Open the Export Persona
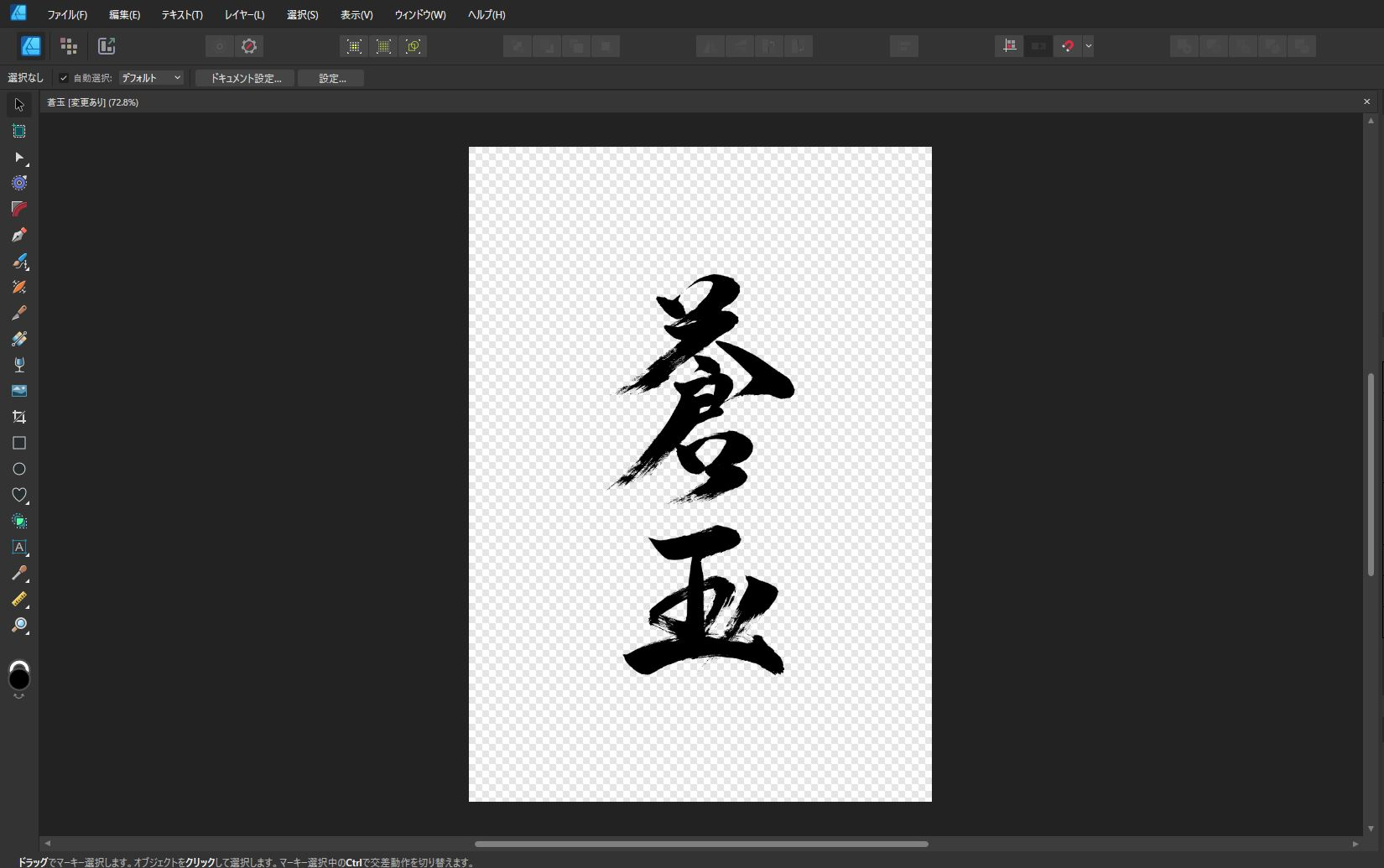 click(x=107, y=46)
